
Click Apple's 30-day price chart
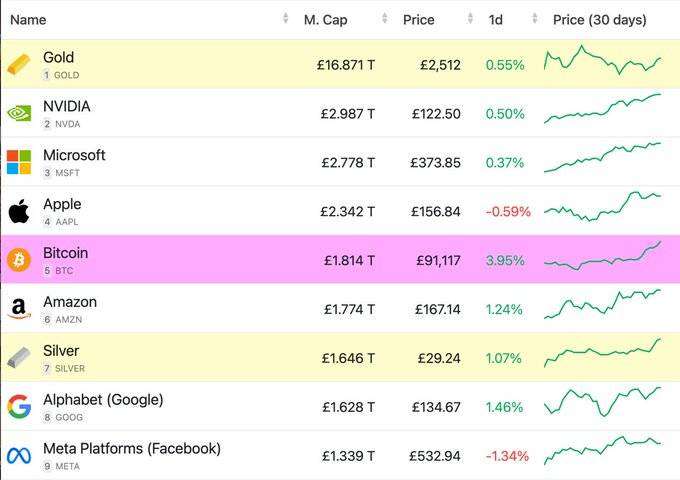point(602,206)
